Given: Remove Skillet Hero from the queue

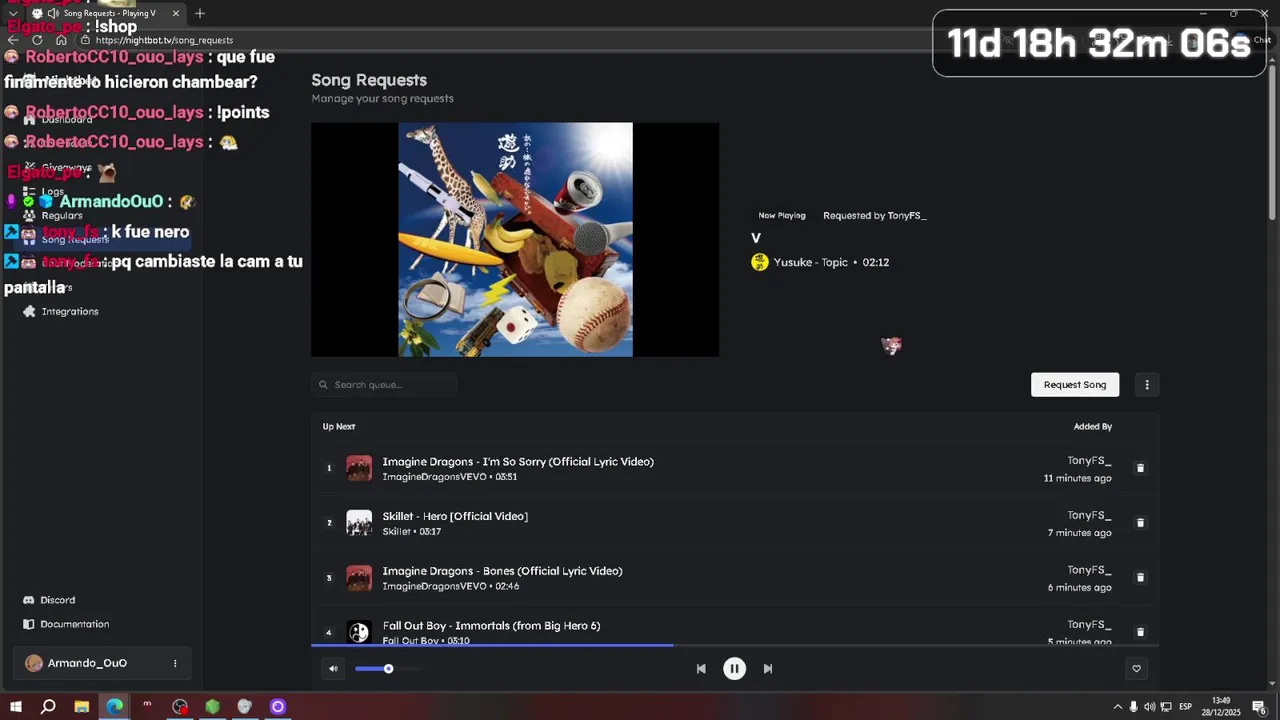Looking at the screenshot, I should 1140,523.
